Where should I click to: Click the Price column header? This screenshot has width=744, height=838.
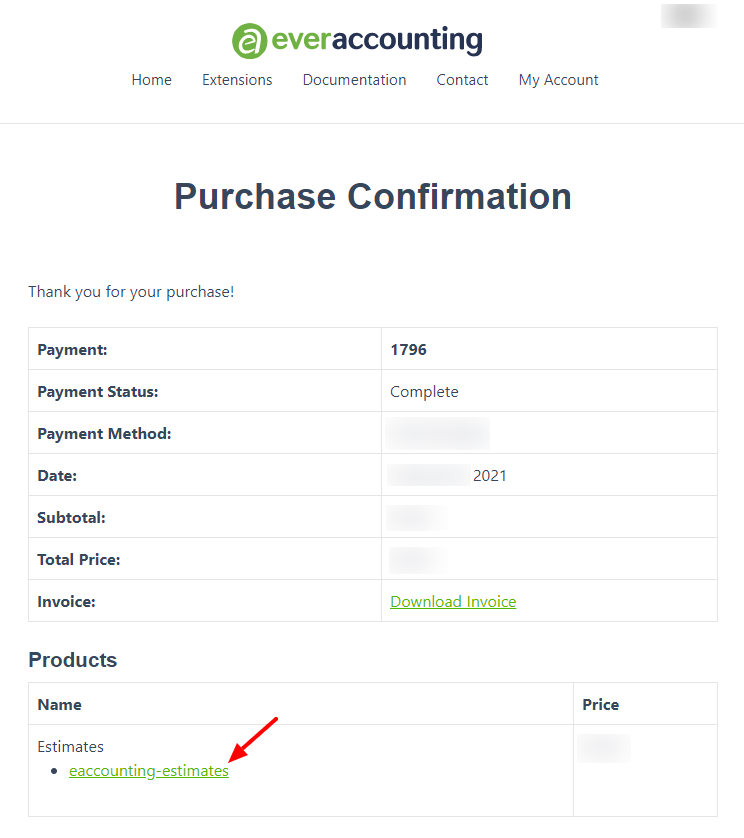(601, 704)
